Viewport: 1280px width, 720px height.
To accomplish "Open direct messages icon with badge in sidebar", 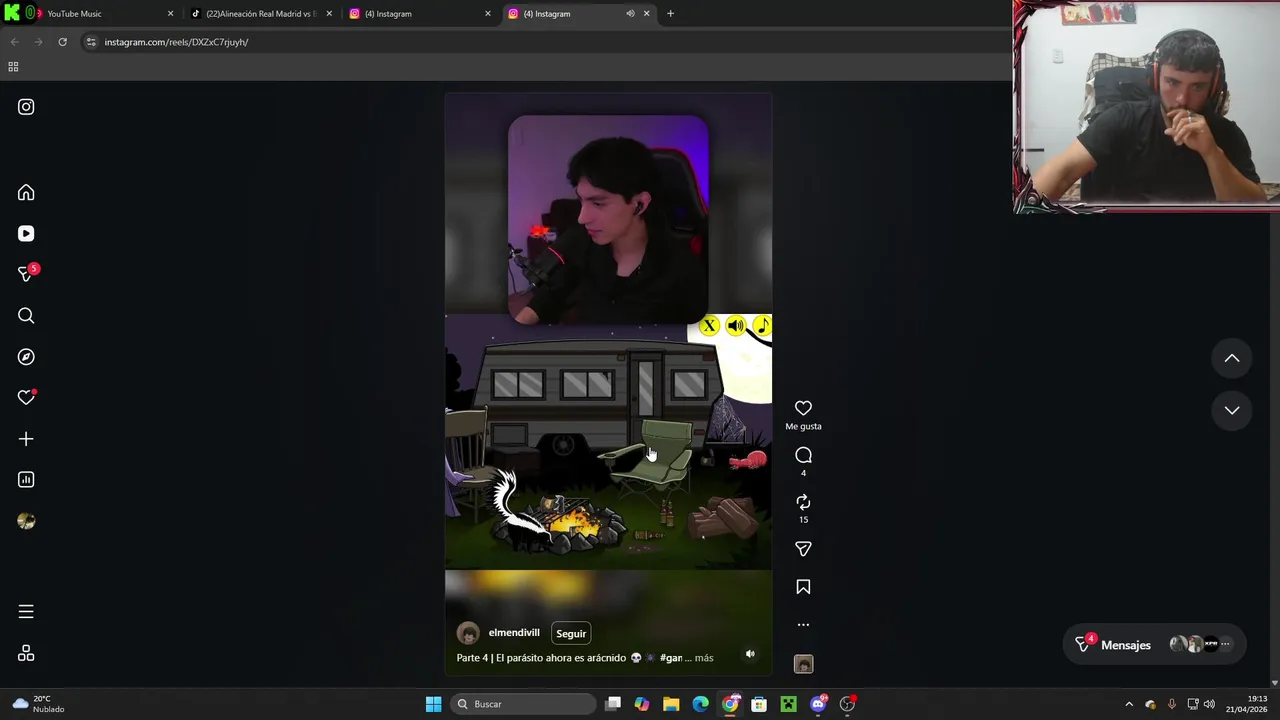I will [27, 274].
